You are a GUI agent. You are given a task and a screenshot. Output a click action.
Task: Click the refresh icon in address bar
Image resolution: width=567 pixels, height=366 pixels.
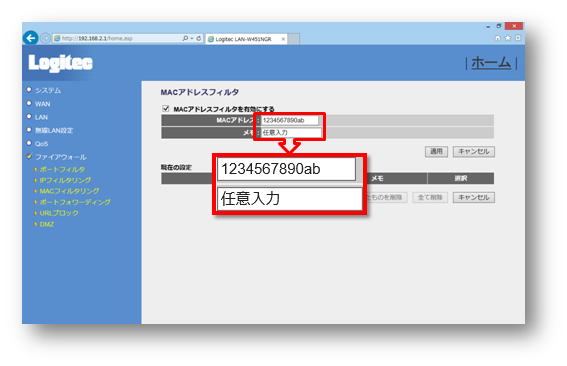199,38
